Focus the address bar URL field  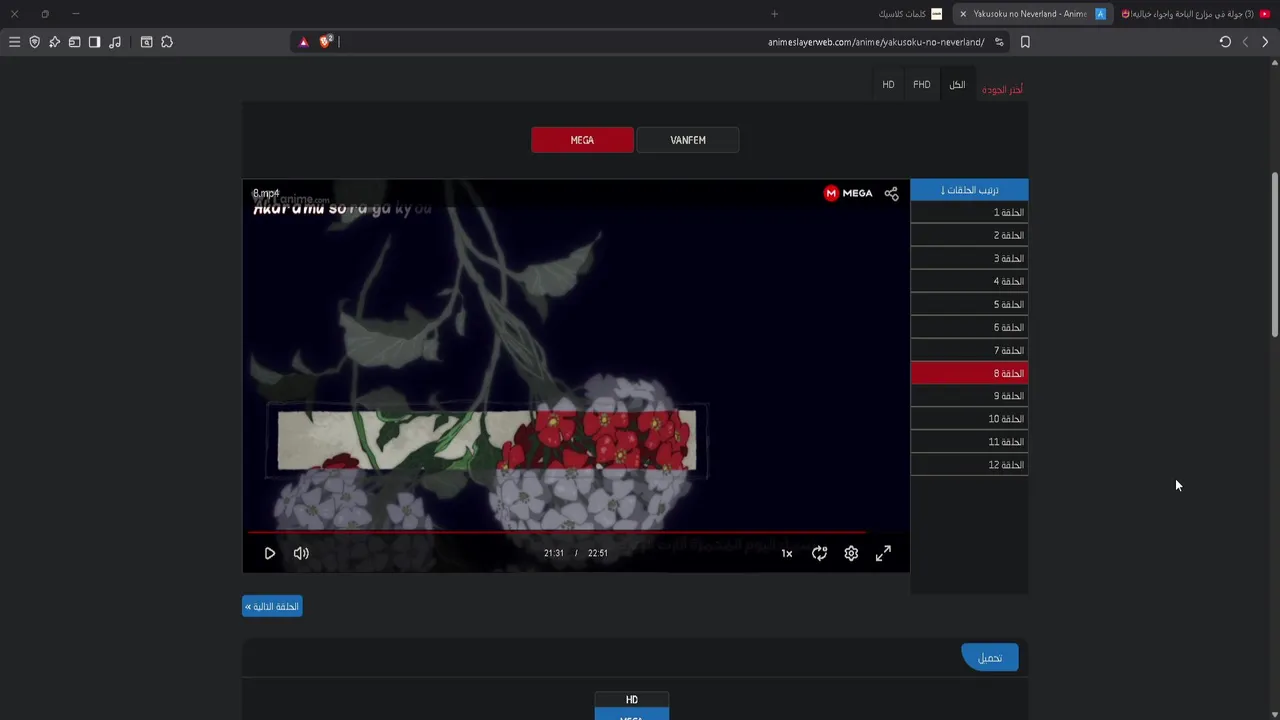point(660,42)
